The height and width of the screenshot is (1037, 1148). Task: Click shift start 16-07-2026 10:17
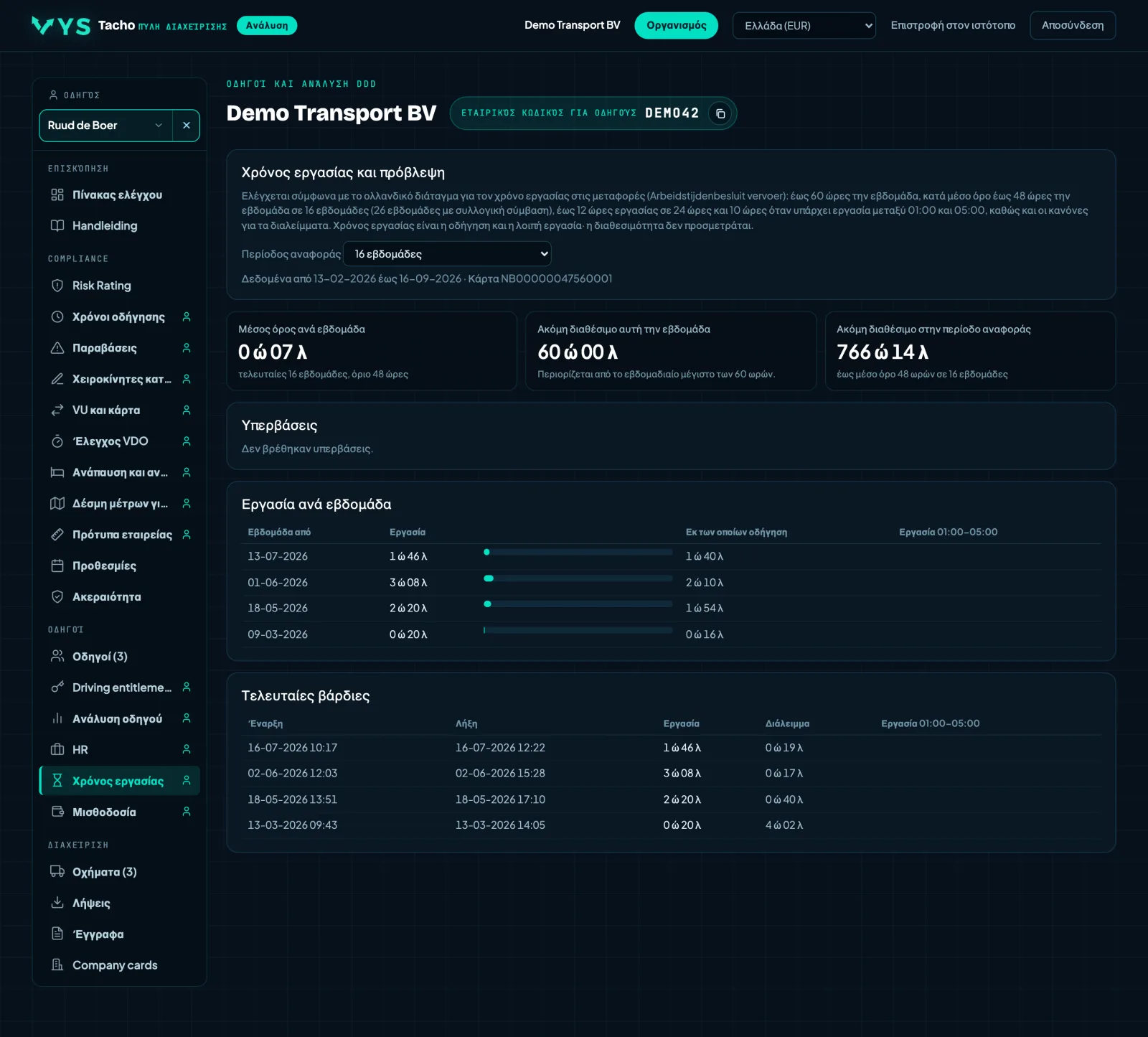[293, 748]
